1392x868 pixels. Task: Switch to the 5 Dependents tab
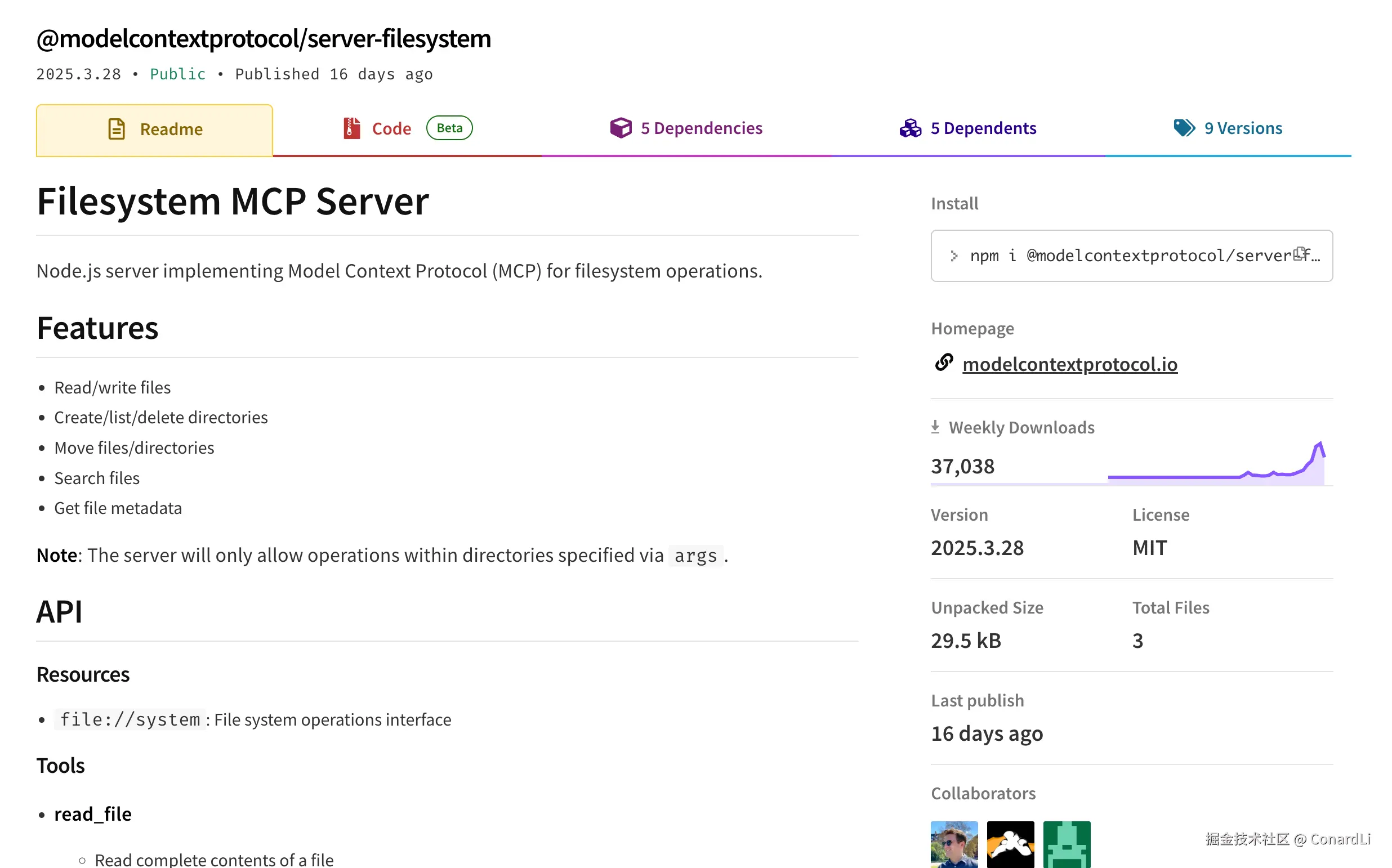[983, 128]
